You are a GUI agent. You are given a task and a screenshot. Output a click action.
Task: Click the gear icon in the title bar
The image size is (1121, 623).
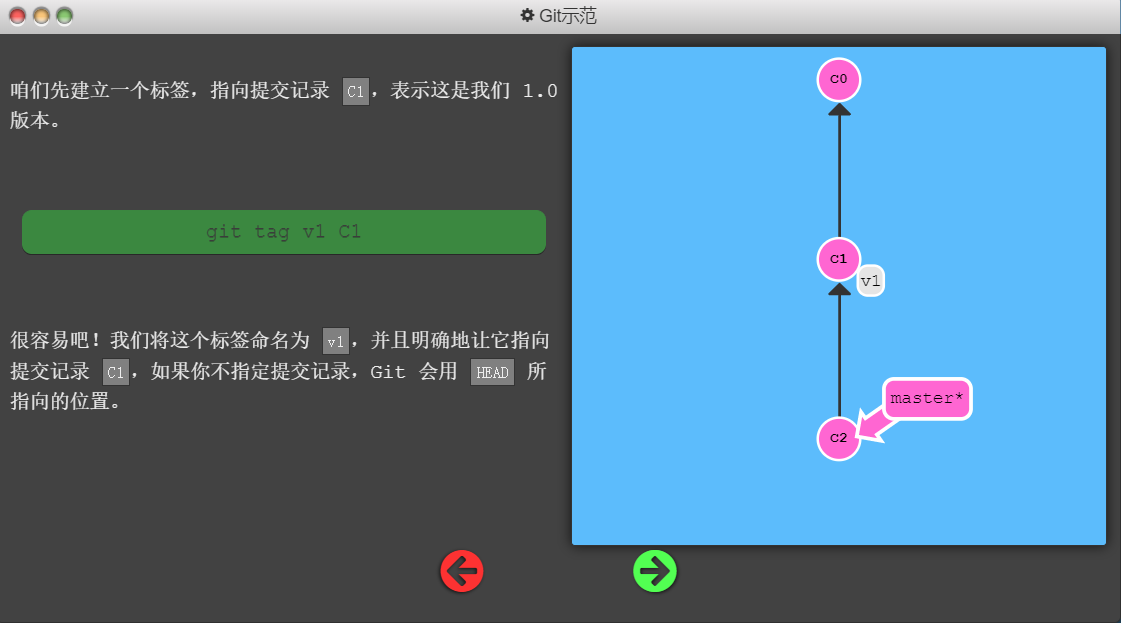(x=527, y=16)
